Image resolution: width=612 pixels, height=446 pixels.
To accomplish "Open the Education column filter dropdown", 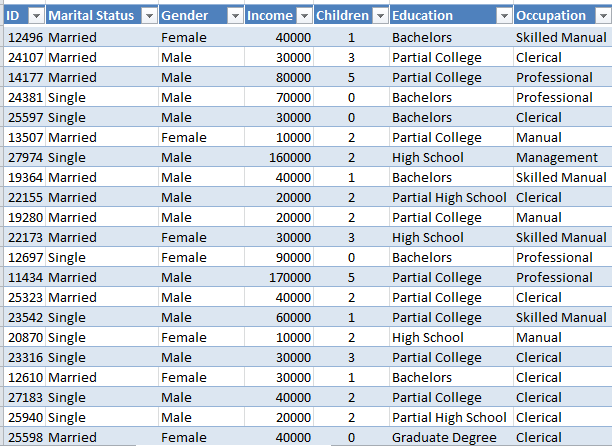I will [503, 16].
